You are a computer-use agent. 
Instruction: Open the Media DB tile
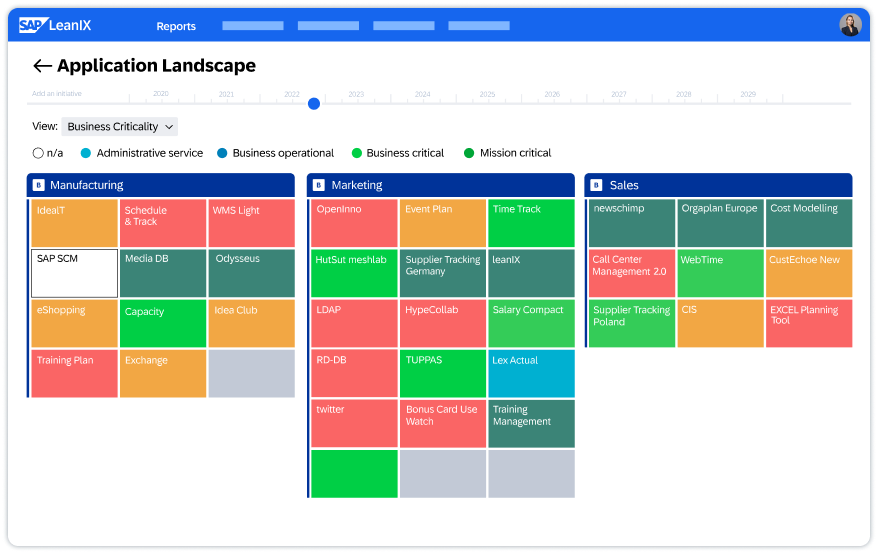(163, 273)
